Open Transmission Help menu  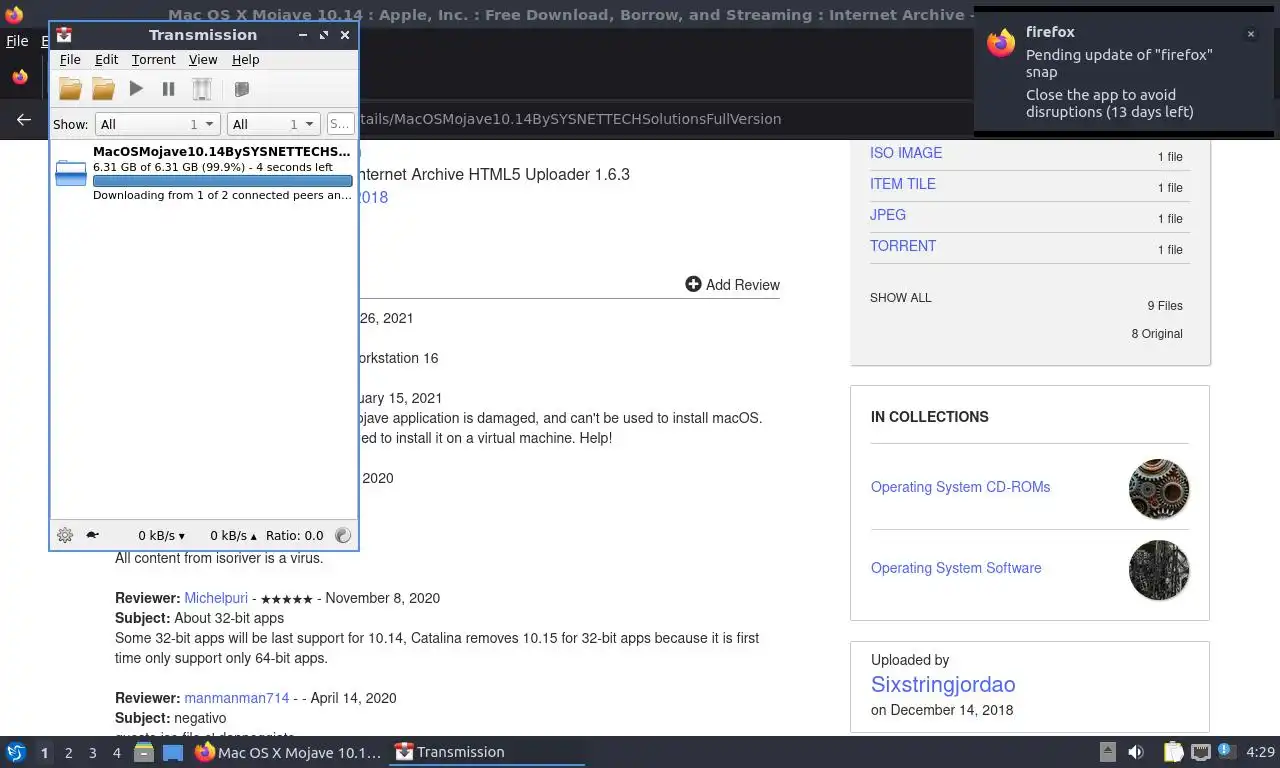point(245,60)
